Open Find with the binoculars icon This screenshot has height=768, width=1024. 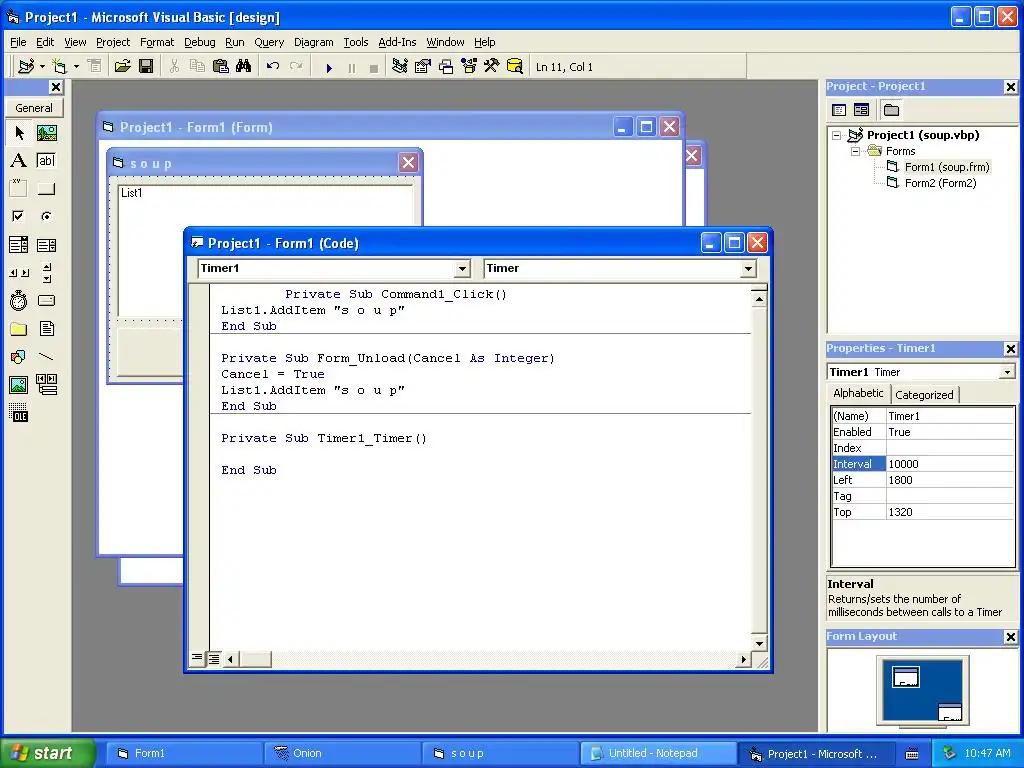244,66
